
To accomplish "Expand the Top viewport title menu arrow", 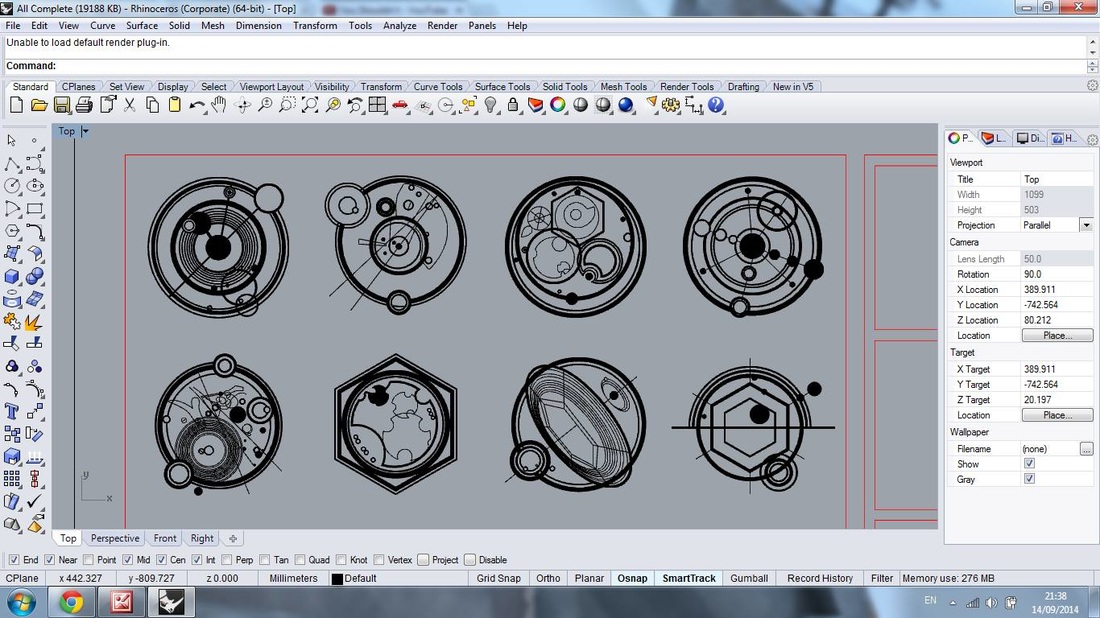I will point(85,131).
